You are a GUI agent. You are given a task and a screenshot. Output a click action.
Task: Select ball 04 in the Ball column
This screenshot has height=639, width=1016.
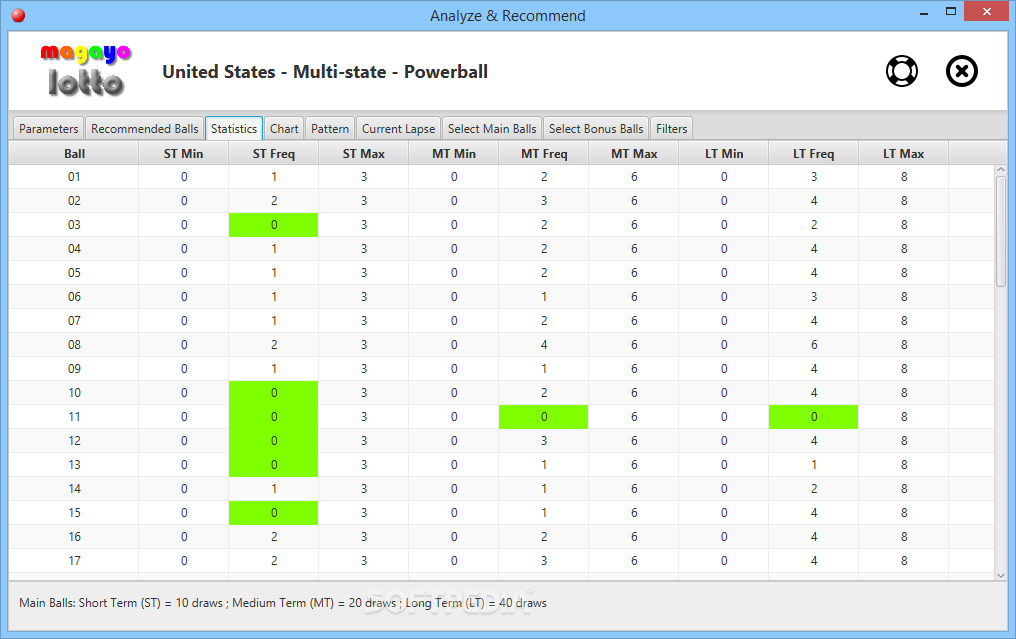(74, 249)
